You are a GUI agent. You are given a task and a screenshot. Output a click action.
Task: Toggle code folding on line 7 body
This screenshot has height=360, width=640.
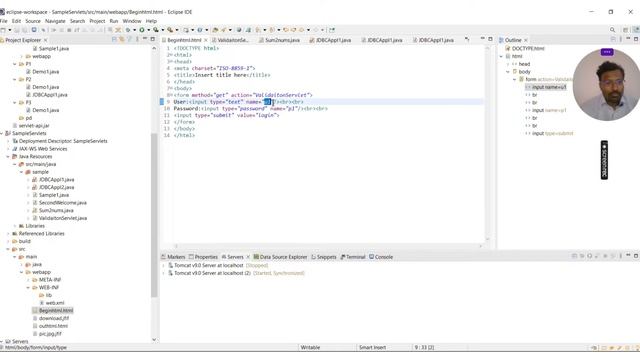pos(171,89)
